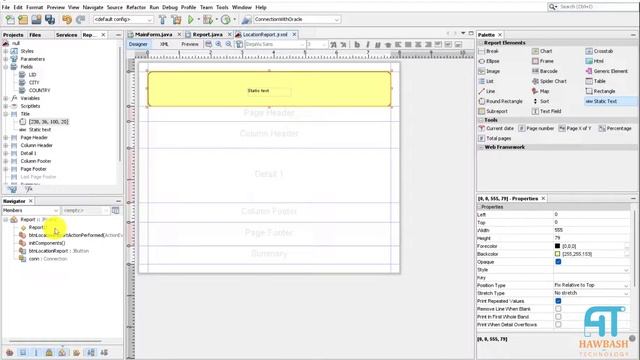The height and width of the screenshot is (360, 640).
Task: Click the Clean and Build icon
Action: point(176,19)
